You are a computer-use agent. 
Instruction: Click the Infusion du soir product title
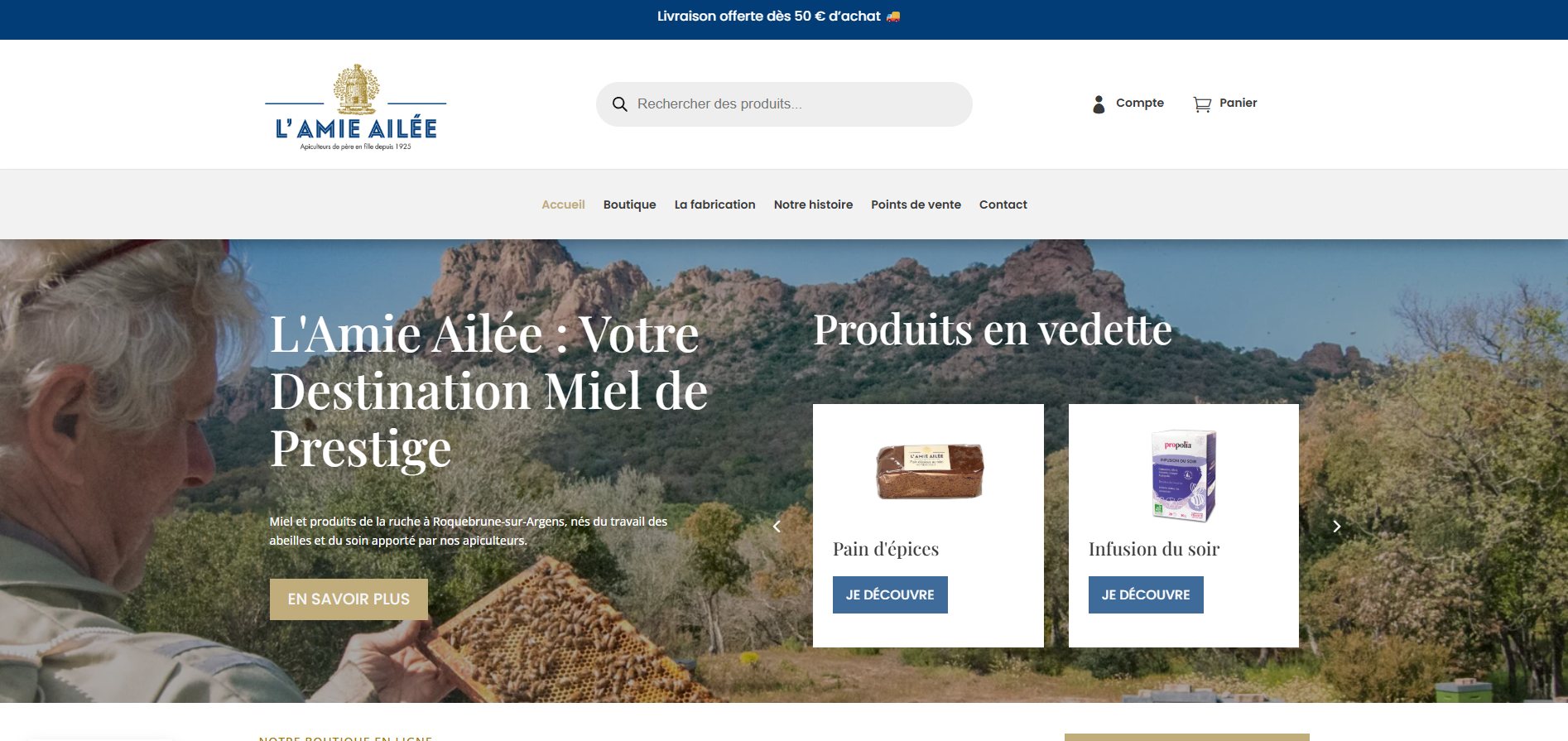point(1154,549)
